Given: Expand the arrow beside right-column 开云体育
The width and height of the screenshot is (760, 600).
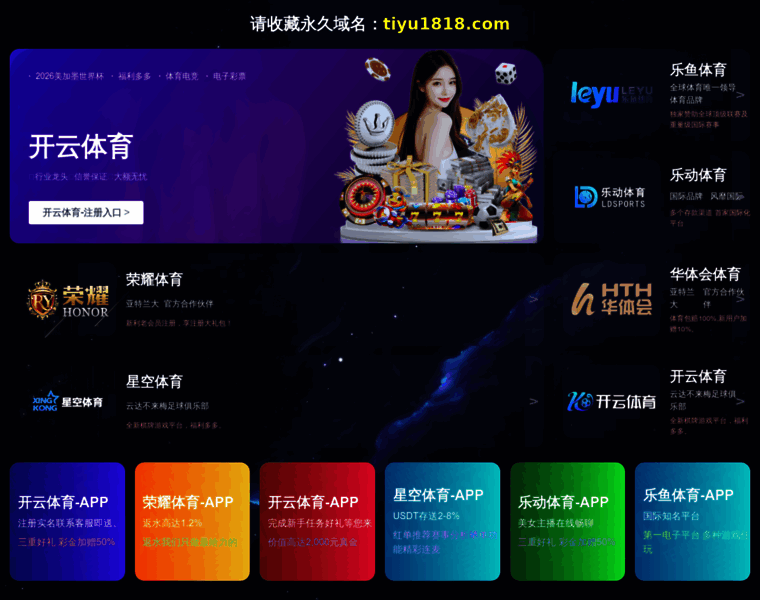Looking at the screenshot, I should tap(740, 401).
